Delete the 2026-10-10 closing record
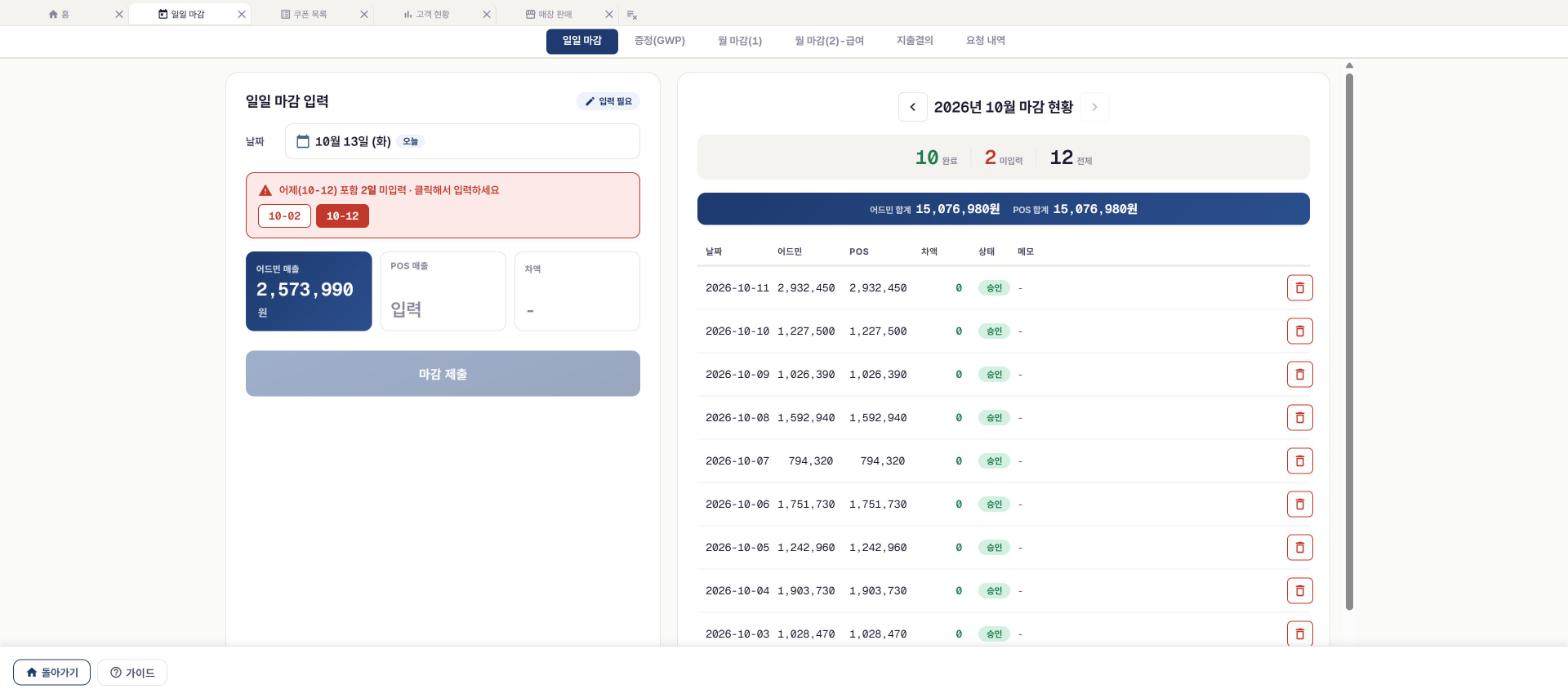Viewport: 1568px width, 698px height. click(1299, 331)
